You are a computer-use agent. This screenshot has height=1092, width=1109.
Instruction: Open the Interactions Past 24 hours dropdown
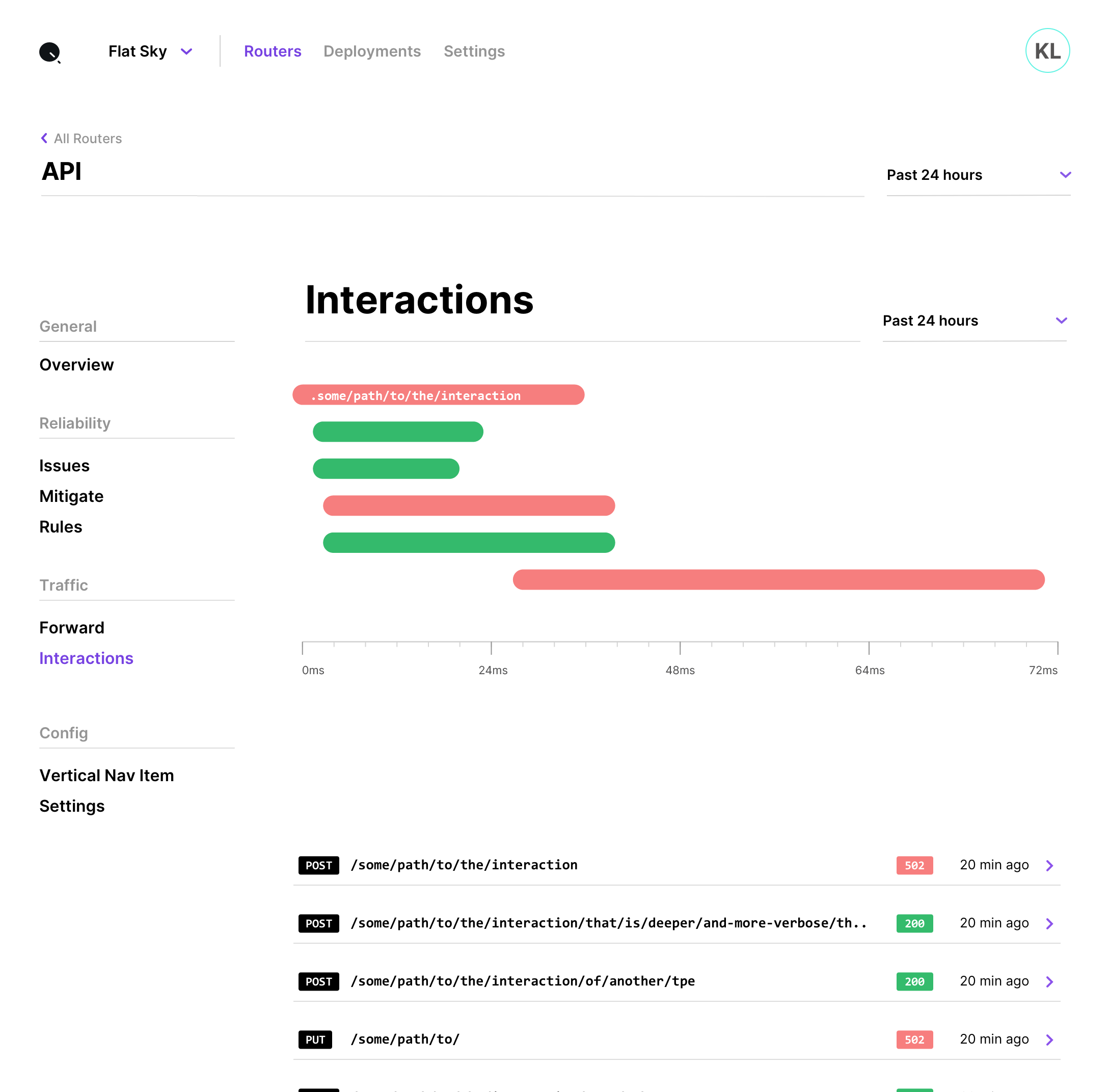tap(974, 321)
